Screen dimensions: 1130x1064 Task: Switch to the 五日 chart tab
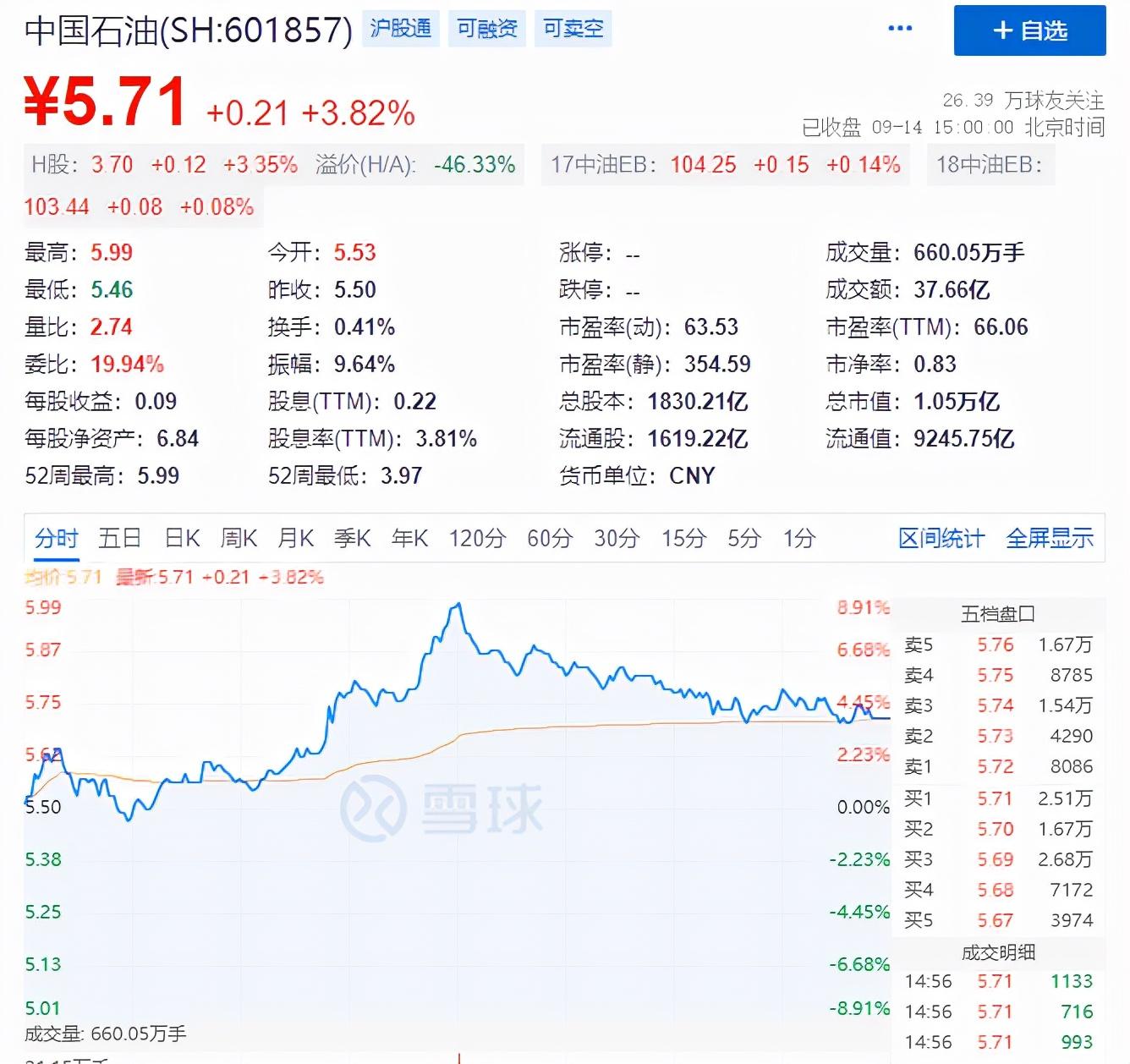[x=119, y=539]
